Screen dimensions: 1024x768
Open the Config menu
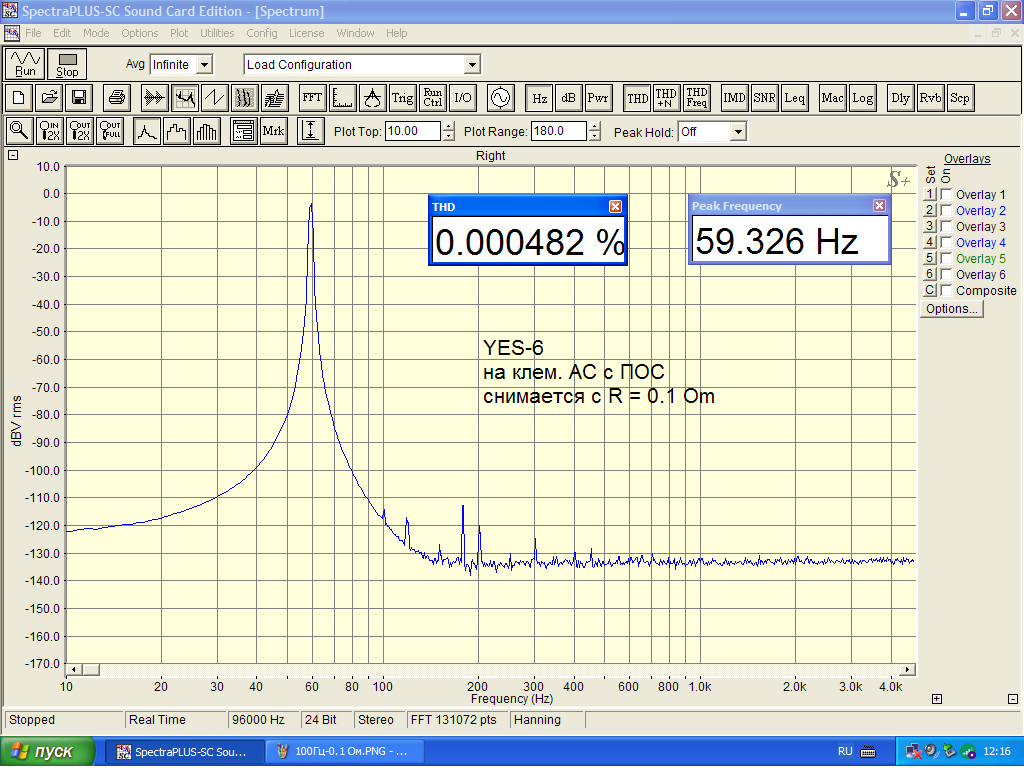262,33
